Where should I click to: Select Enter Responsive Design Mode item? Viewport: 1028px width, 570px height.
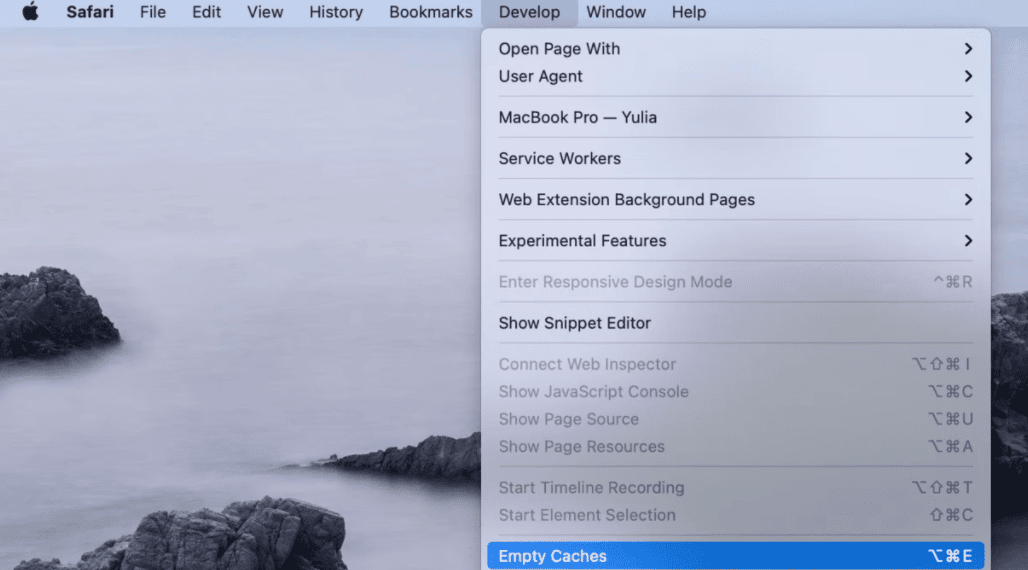735,281
